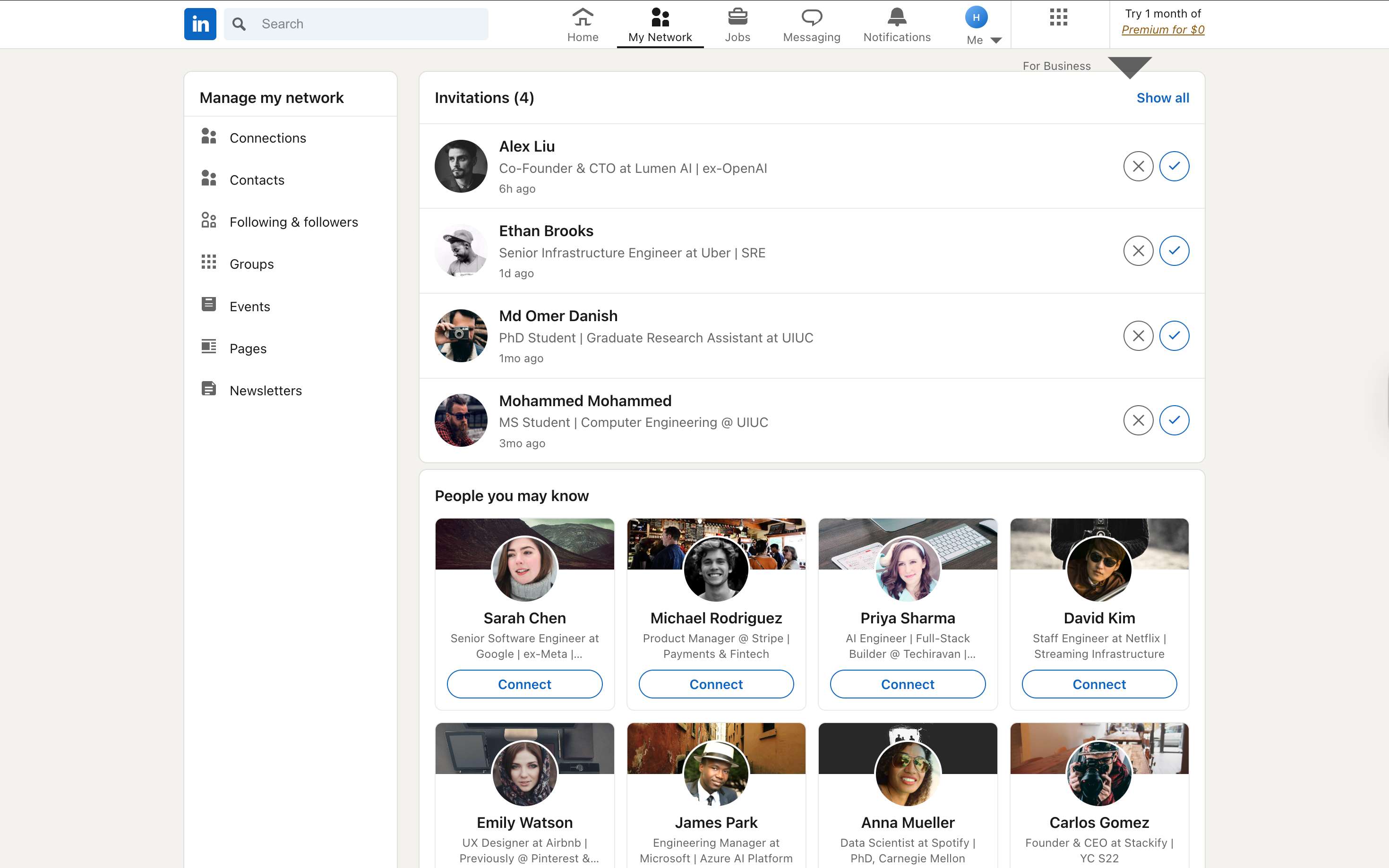Open Emily Watson's avatar

tap(524, 773)
